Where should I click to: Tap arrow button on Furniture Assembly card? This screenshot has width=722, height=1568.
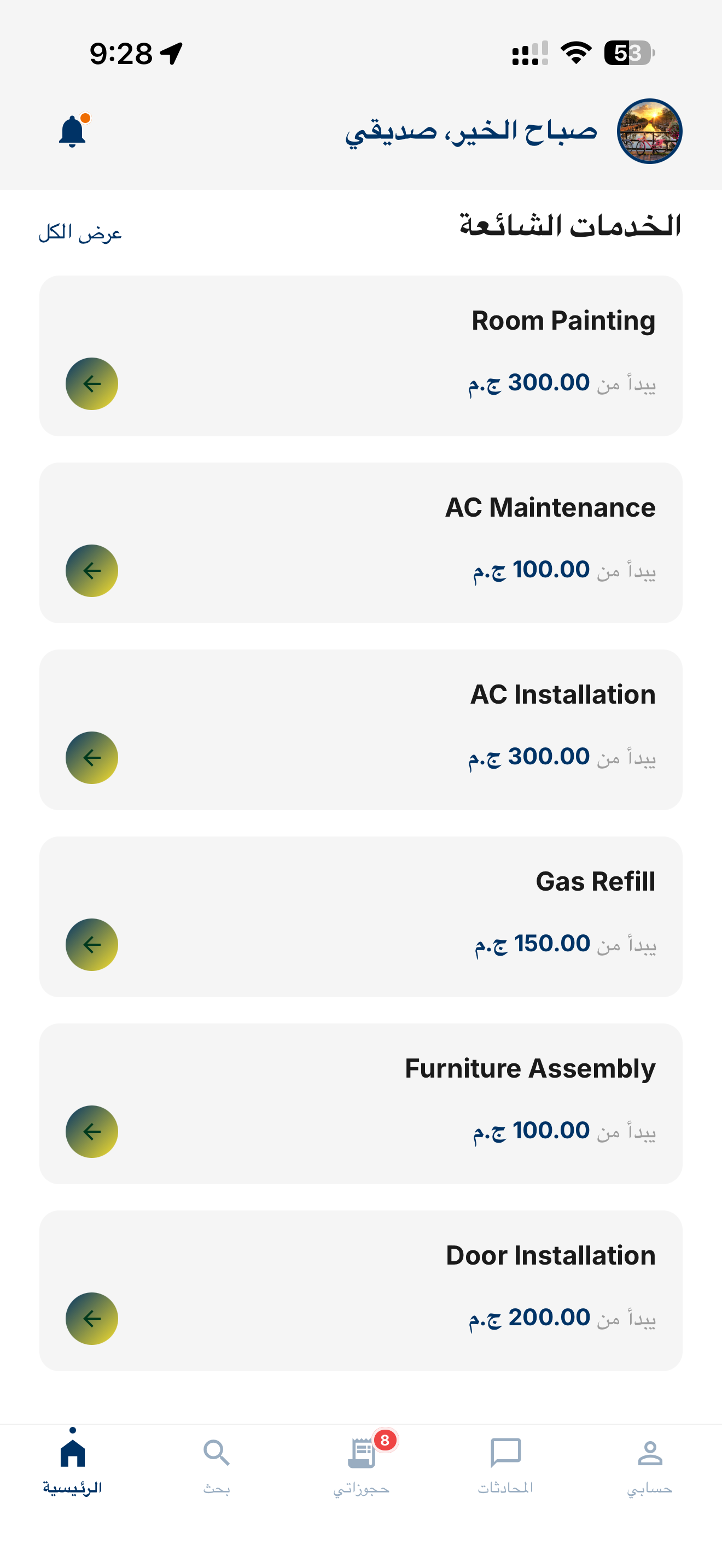pyautogui.click(x=92, y=1131)
